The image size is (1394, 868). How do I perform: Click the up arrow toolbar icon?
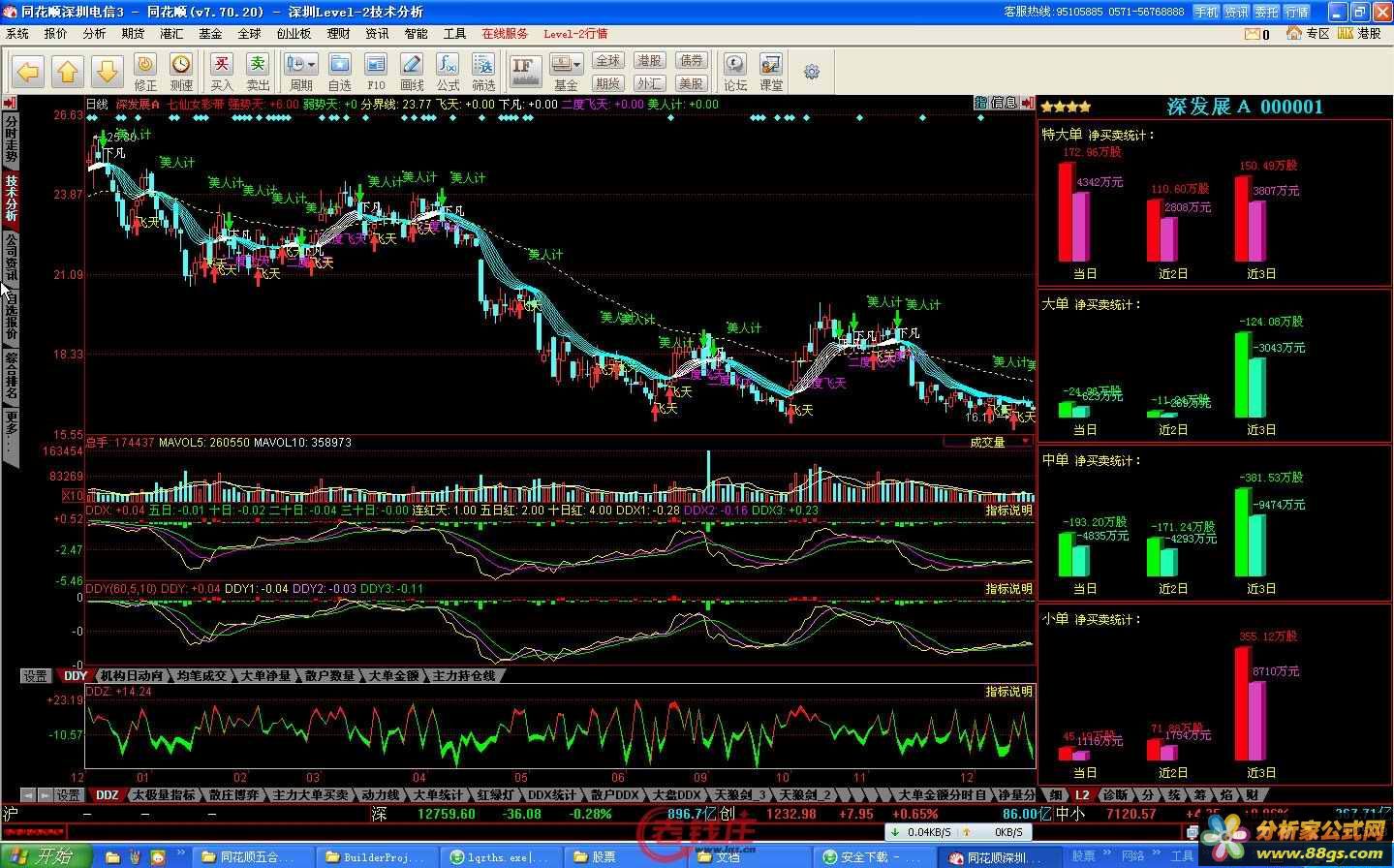pos(68,71)
